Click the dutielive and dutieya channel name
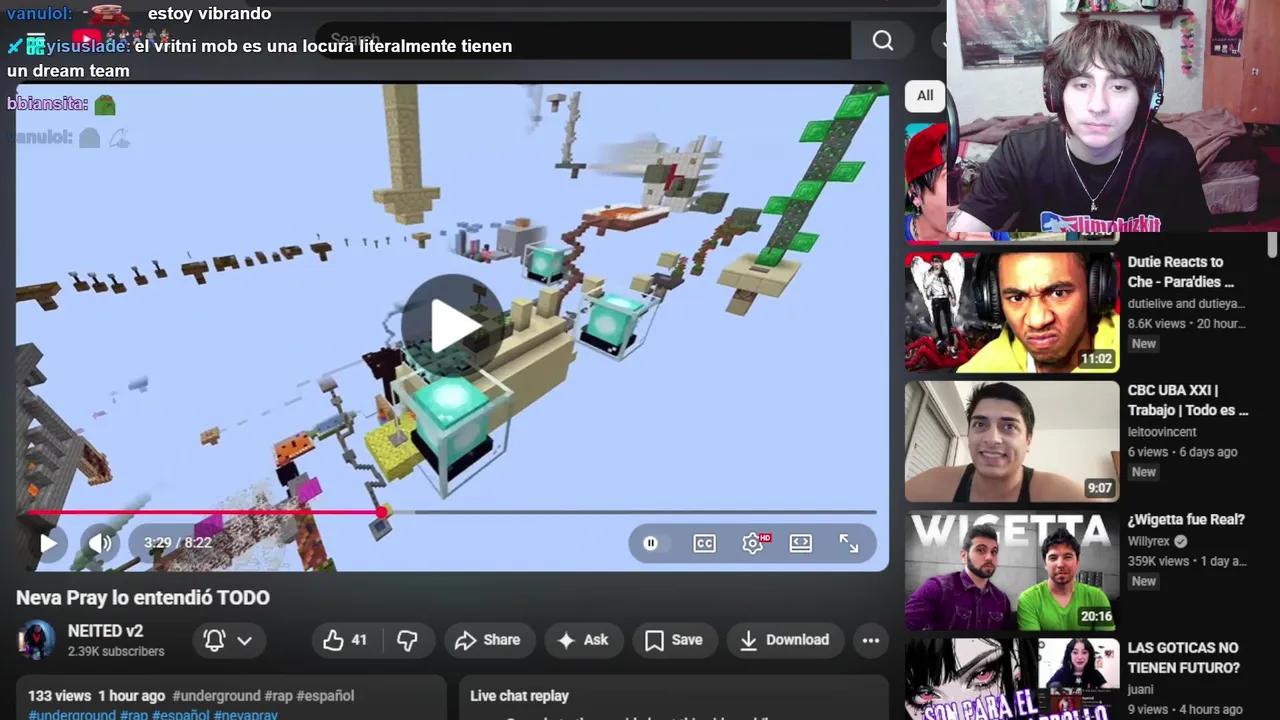1280x720 pixels. tap(1186, 304)
